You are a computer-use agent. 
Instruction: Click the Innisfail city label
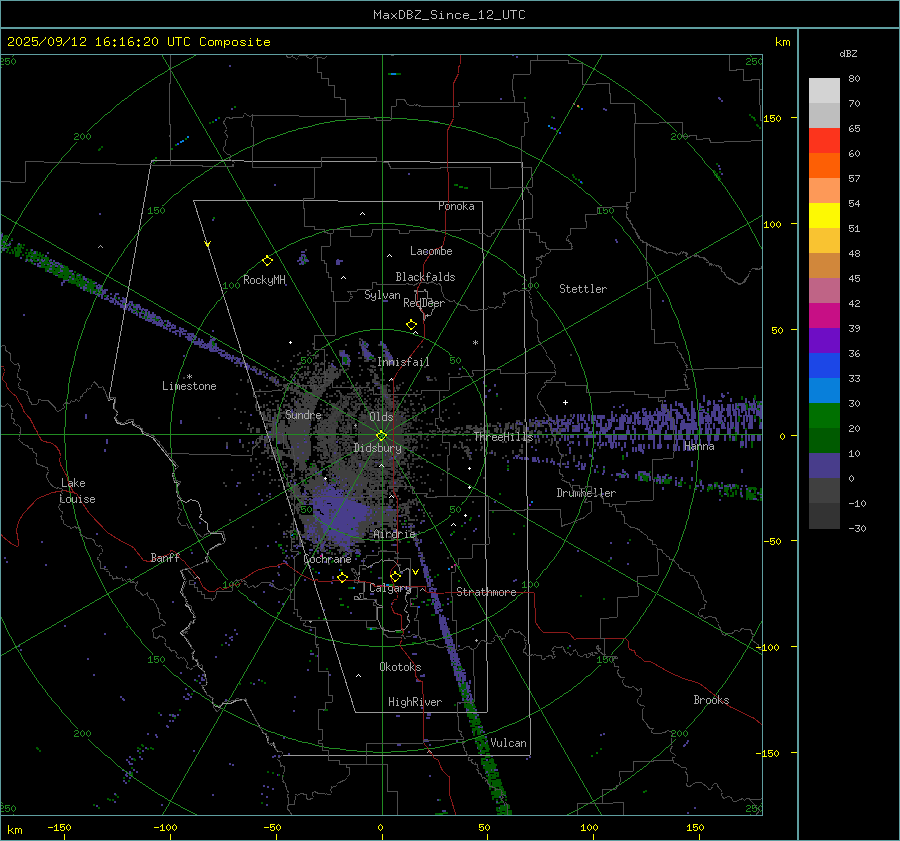[403, 362]
